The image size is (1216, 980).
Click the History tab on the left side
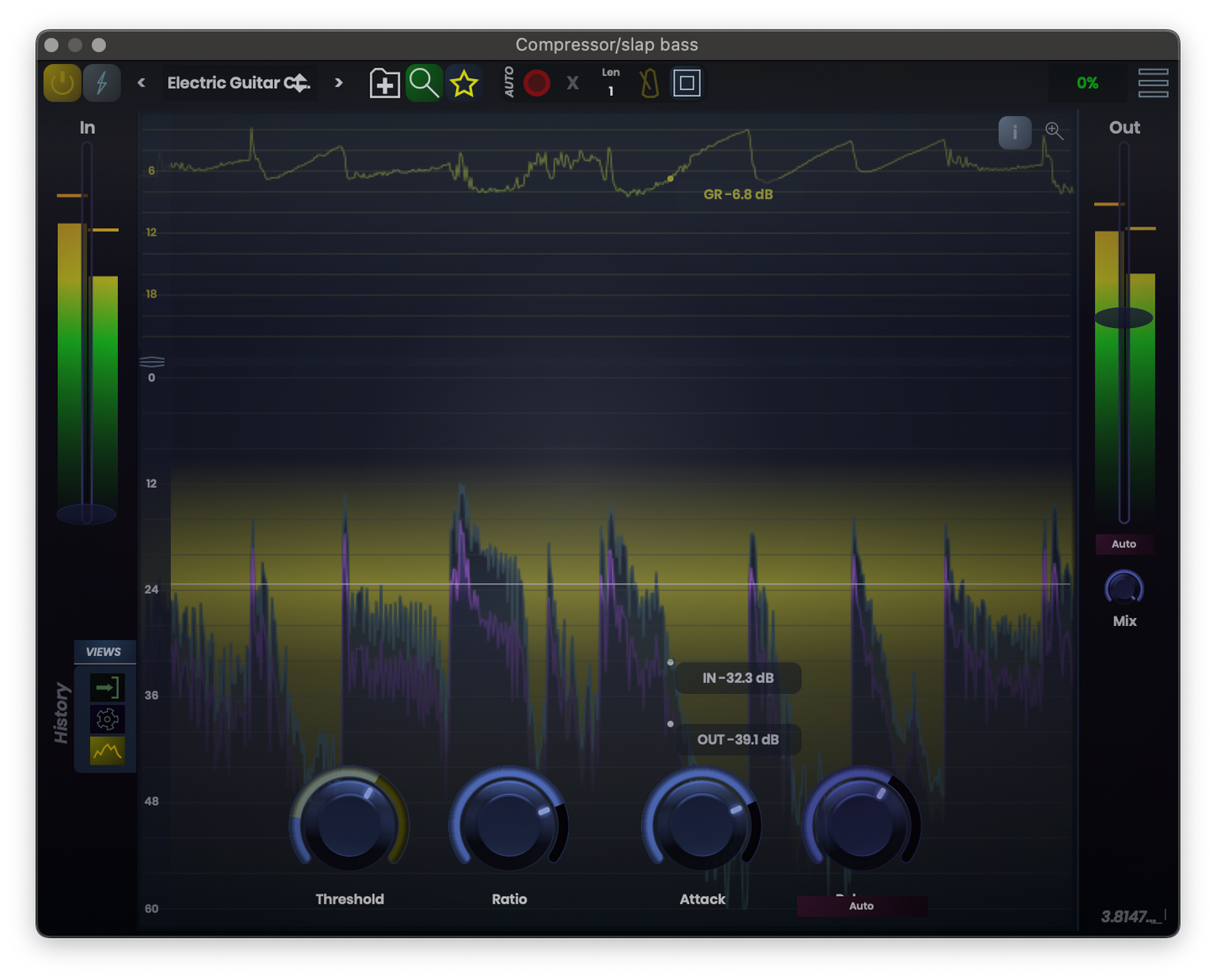61,711
